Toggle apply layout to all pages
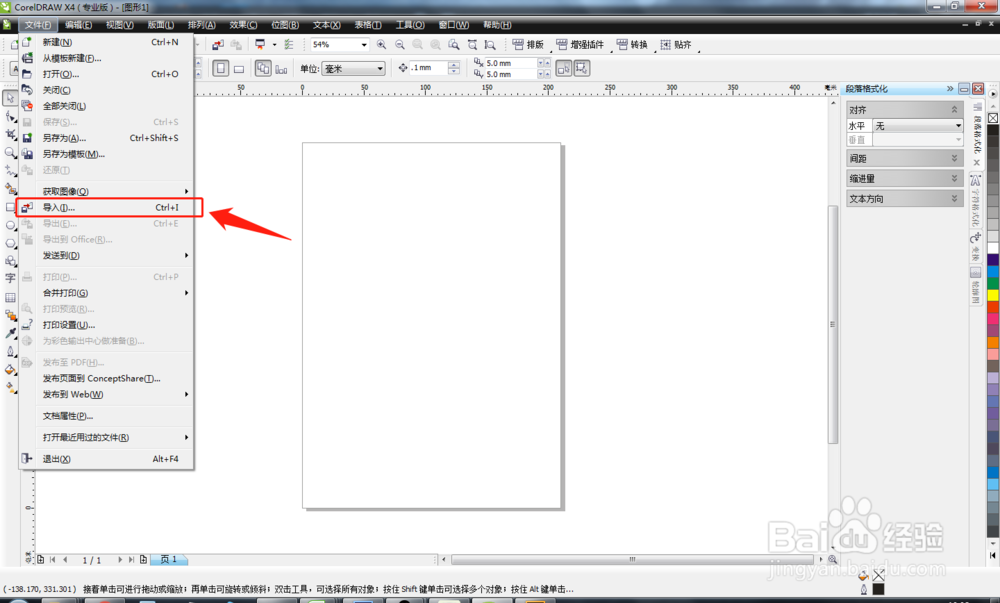Image resolution: width=1000 pixels, height=603 pixels. 263,68
